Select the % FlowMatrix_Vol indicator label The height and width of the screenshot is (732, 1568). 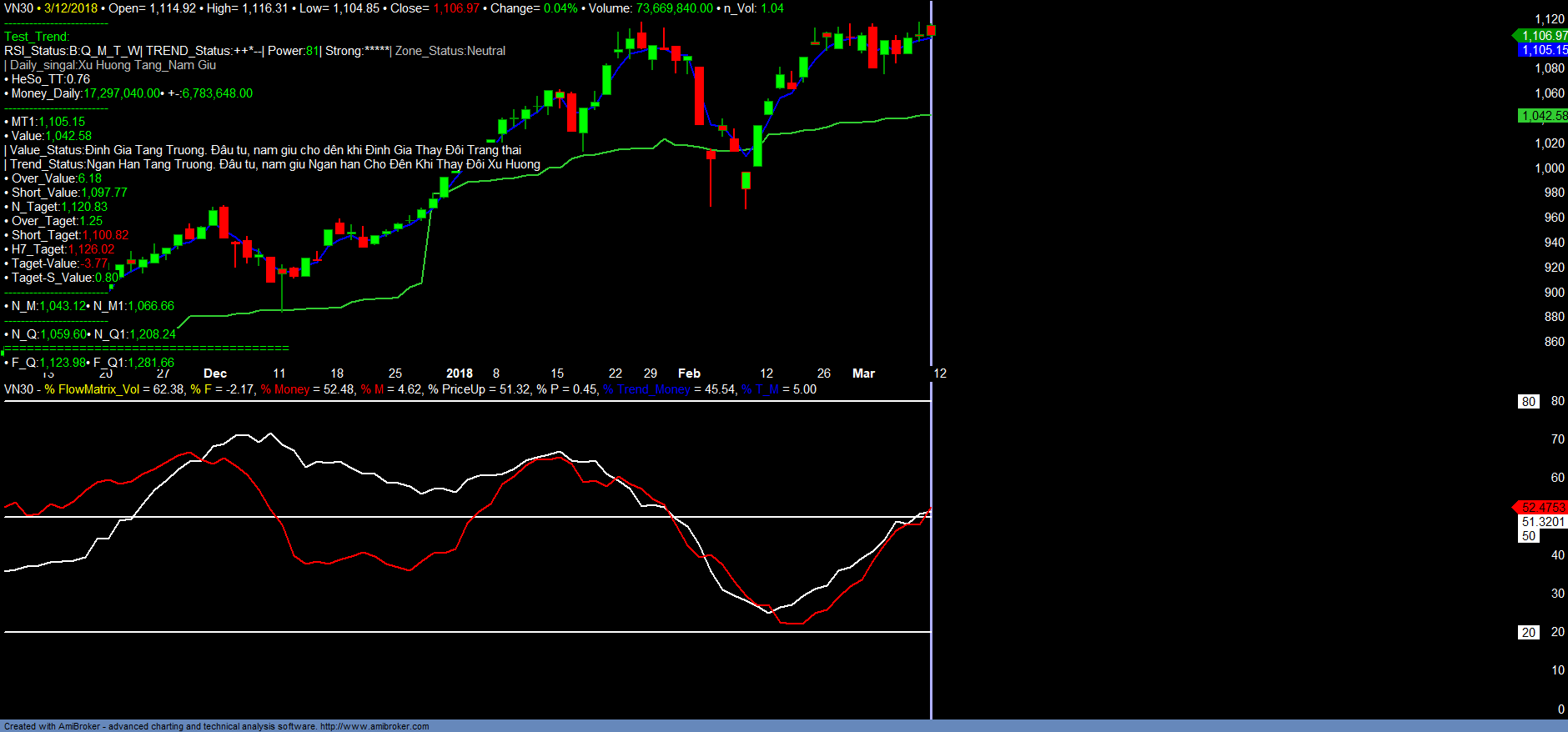pyautogui.click(x=92, y=389)
